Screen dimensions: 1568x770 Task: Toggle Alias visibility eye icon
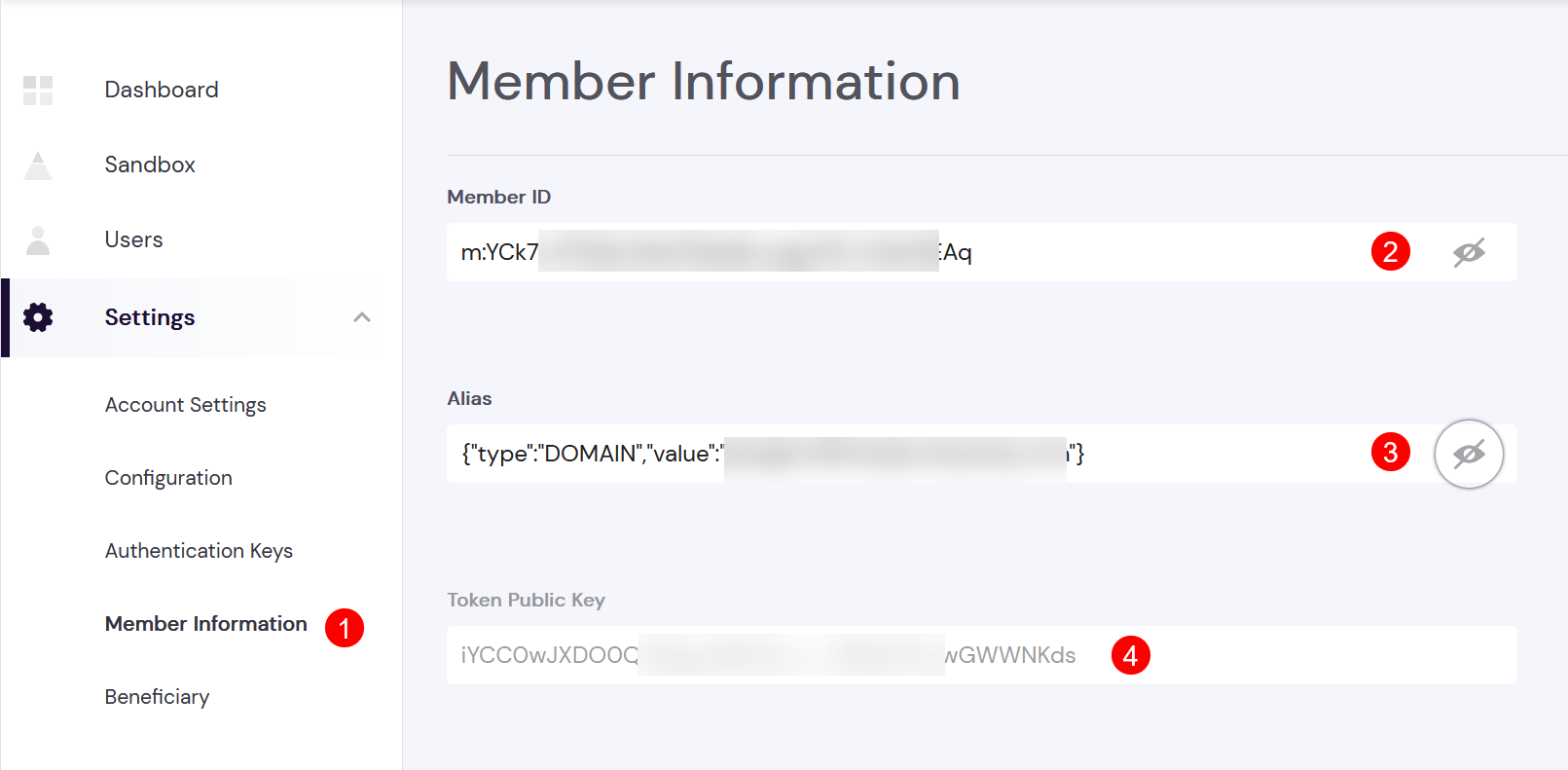(x=1469, y=454)
